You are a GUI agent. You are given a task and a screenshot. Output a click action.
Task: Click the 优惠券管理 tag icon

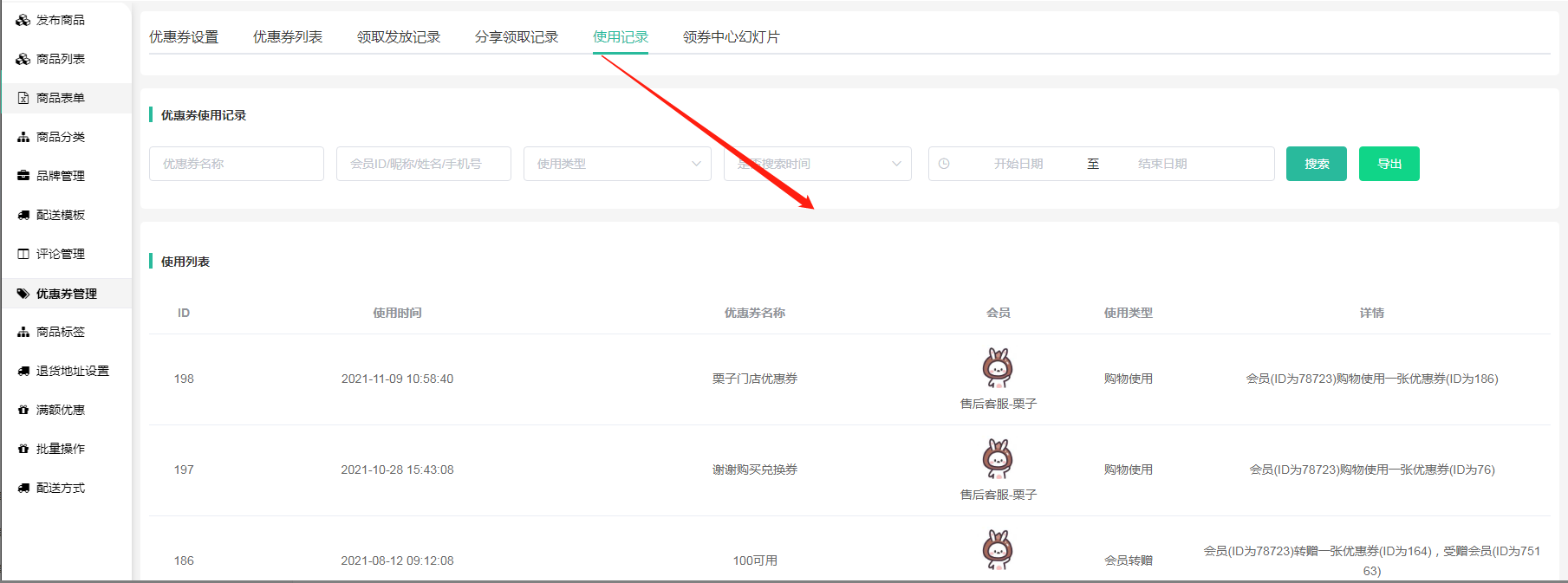point(23,294)
